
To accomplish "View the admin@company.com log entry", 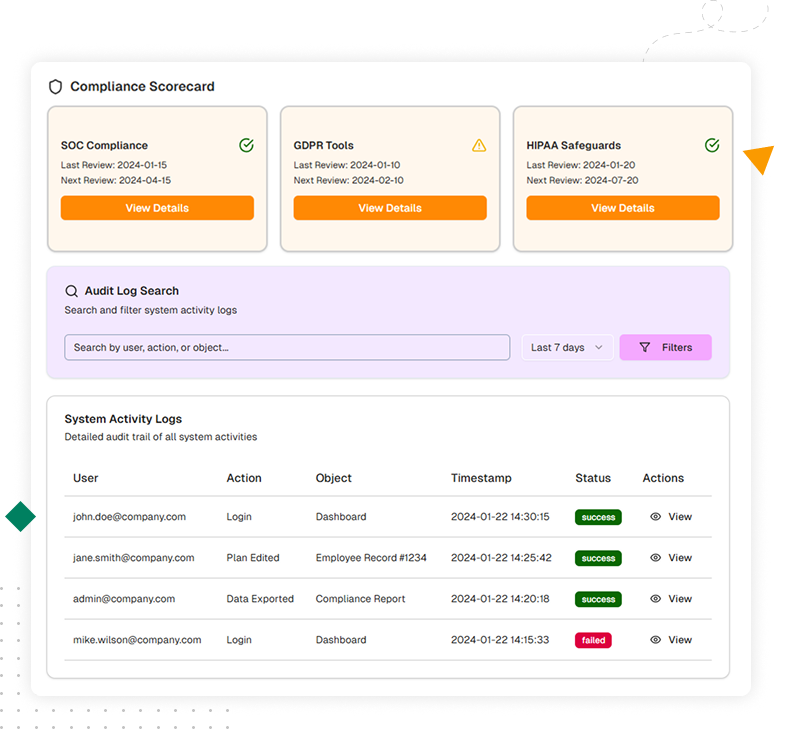I will pos(671,599).
